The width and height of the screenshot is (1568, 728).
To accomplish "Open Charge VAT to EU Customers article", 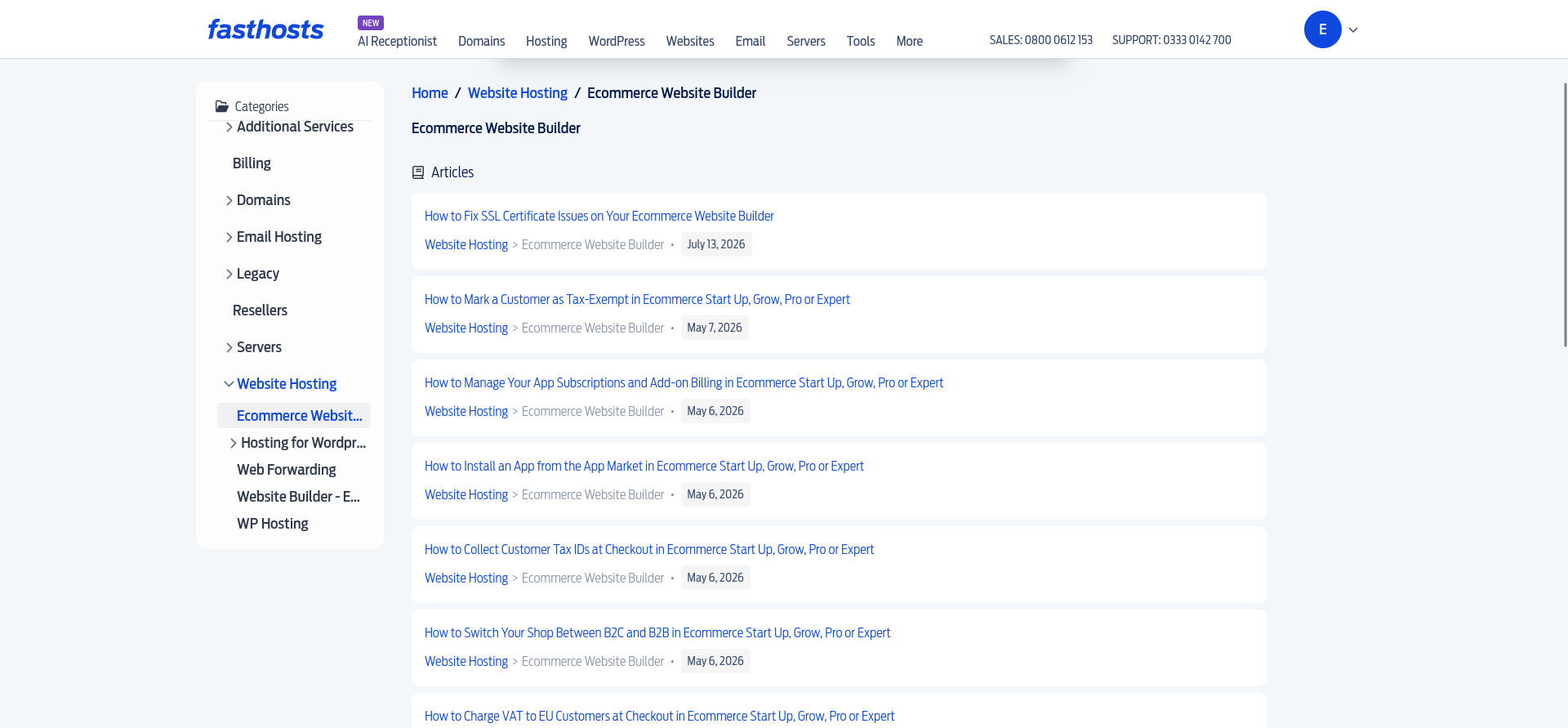I will pyautogui.click(x=659, y=716).
